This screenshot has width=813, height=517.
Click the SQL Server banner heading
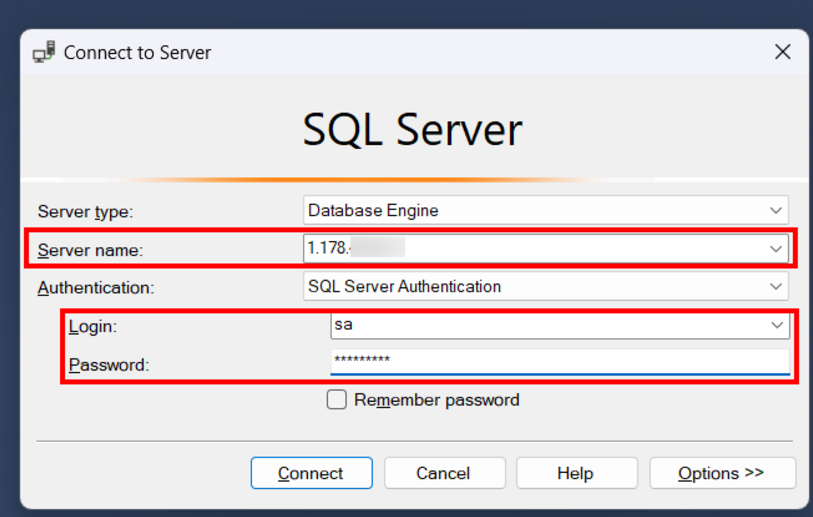coord(412,130)
